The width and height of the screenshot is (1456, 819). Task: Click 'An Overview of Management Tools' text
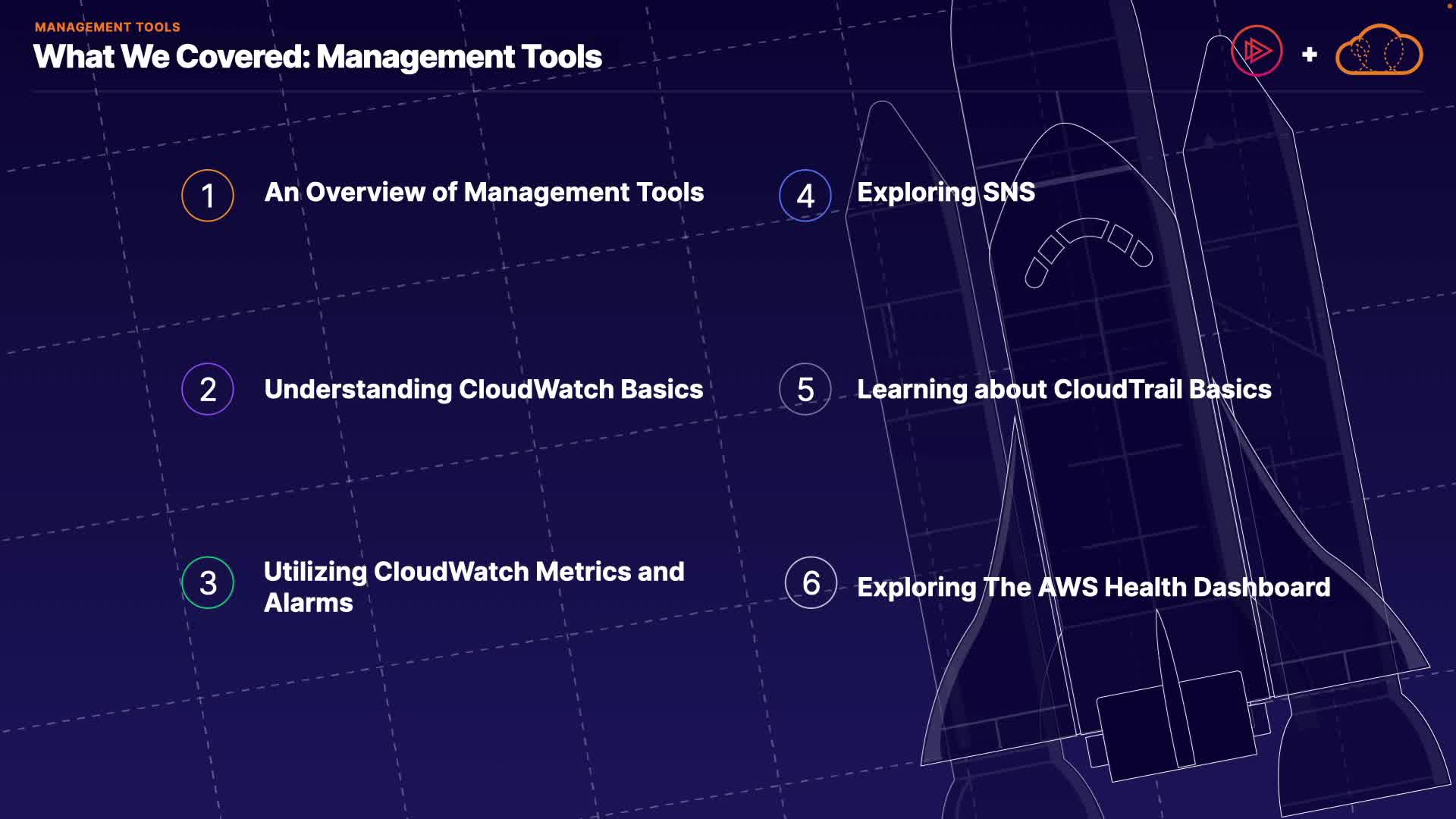[x=484, y=193]
